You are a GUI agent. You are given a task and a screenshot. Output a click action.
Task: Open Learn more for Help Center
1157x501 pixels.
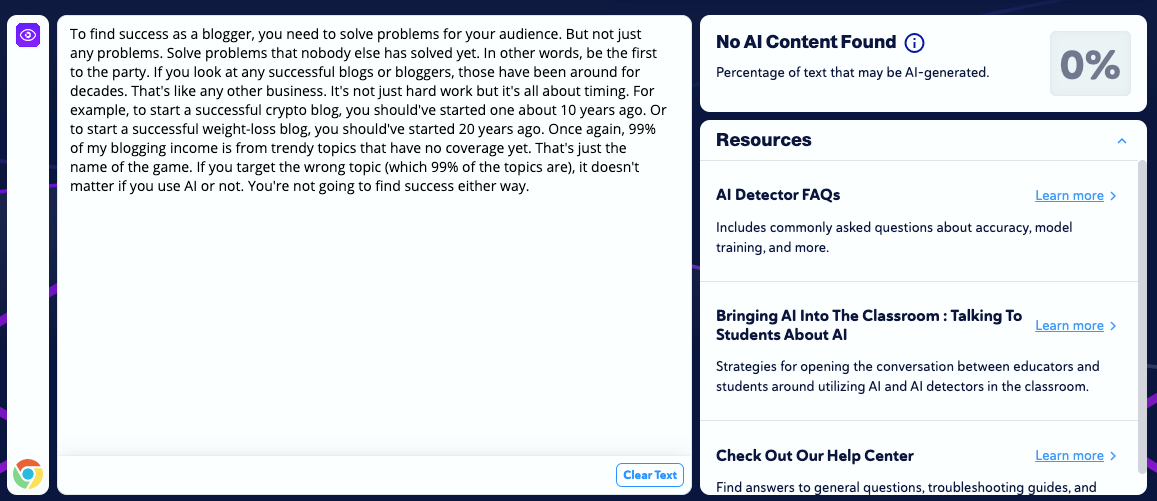coord(1069,455)
